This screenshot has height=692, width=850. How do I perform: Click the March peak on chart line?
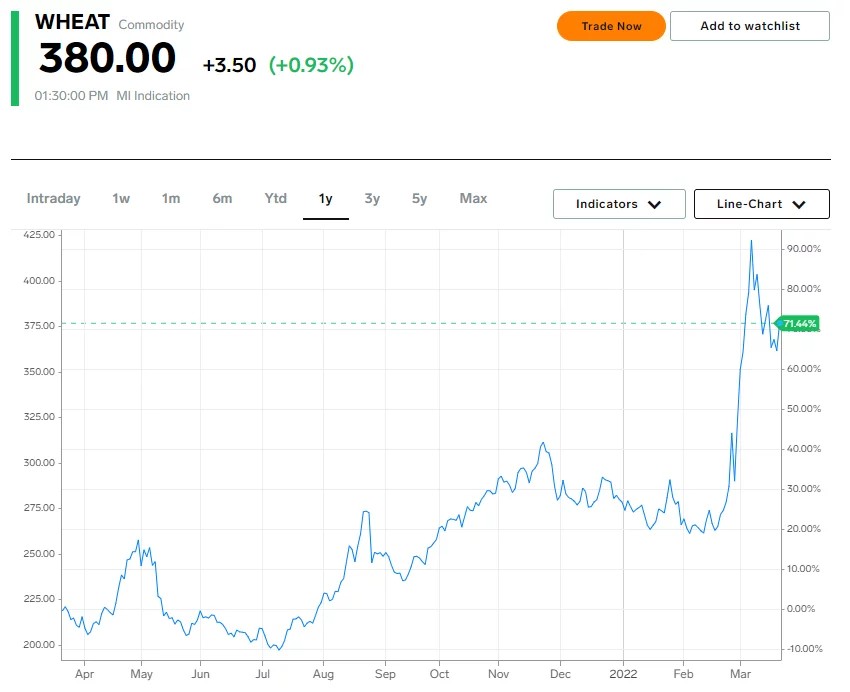tap(751, 241)
